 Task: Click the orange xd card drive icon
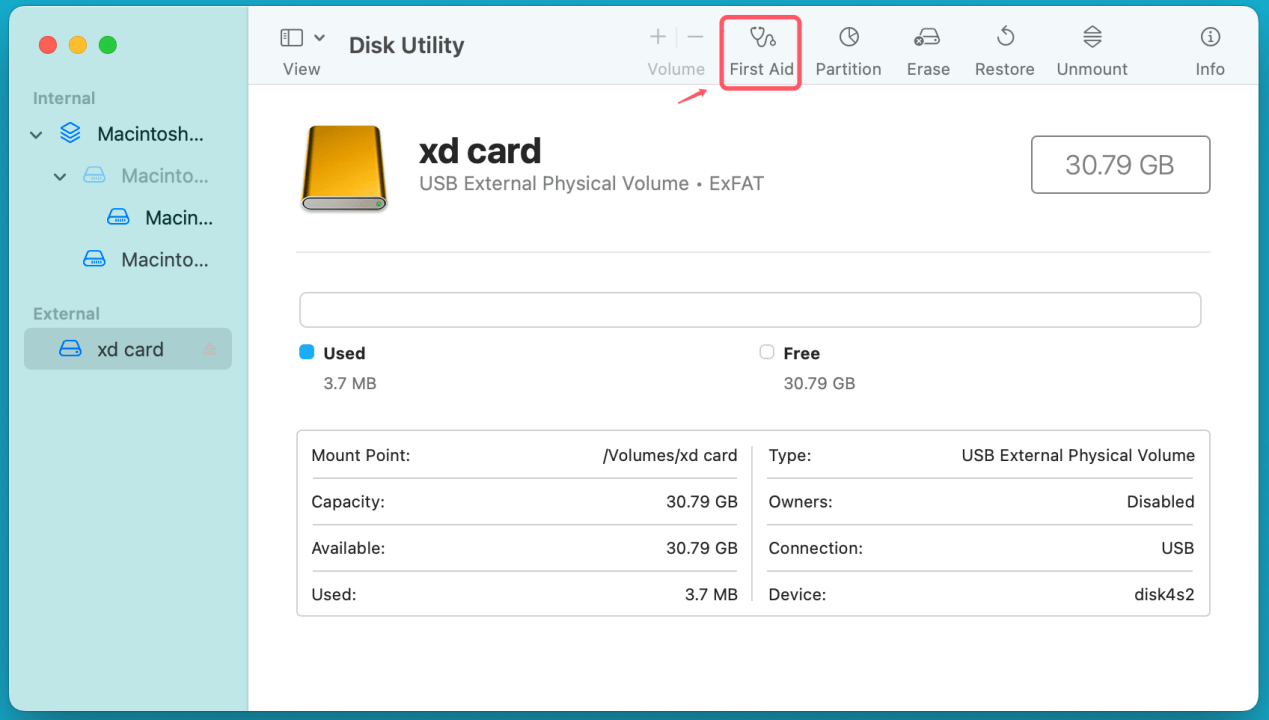343,168
